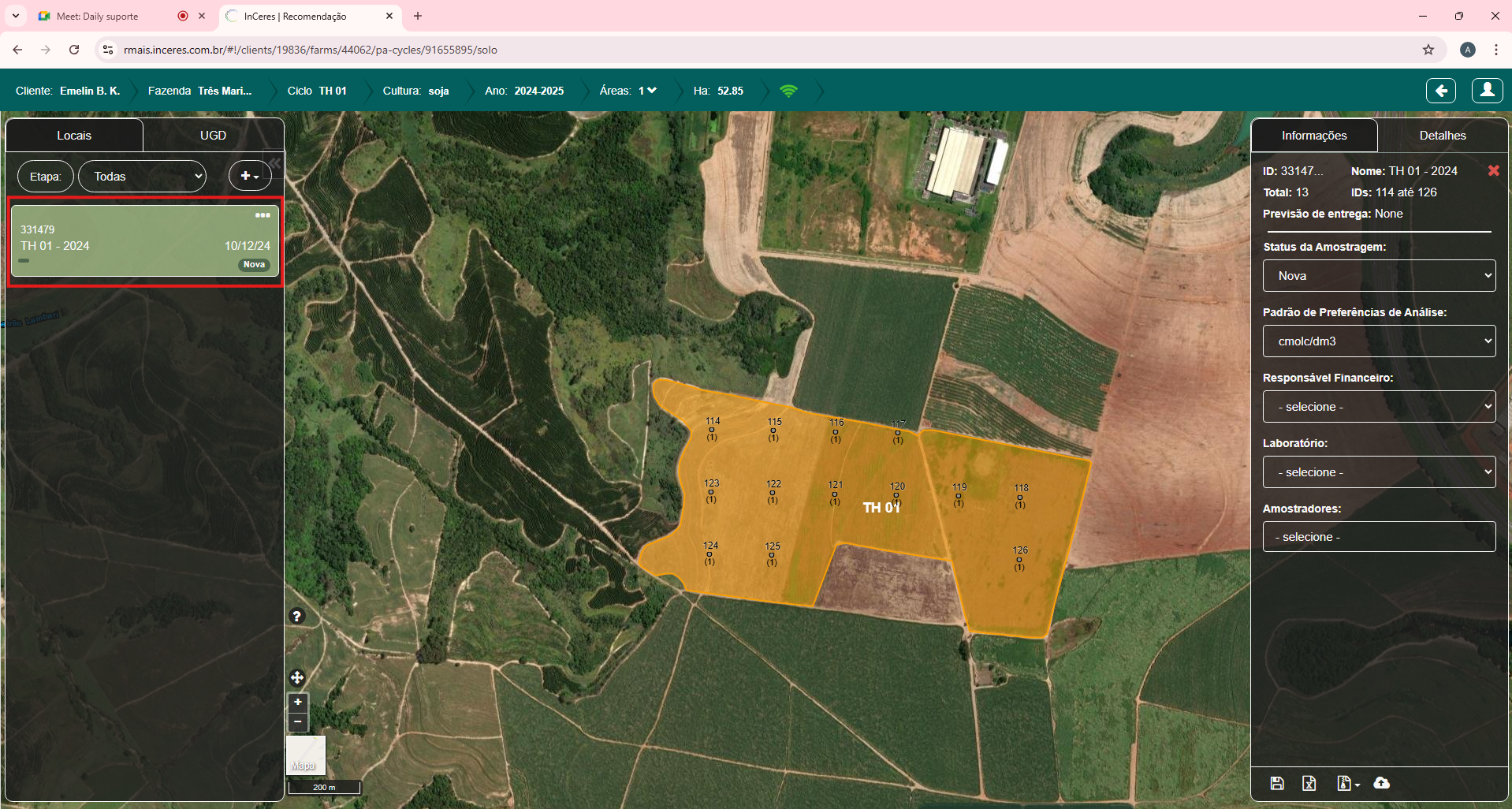1512x809 pixels.
Task: Close sampling info with the red X
Action: [x=1493, y=170]
